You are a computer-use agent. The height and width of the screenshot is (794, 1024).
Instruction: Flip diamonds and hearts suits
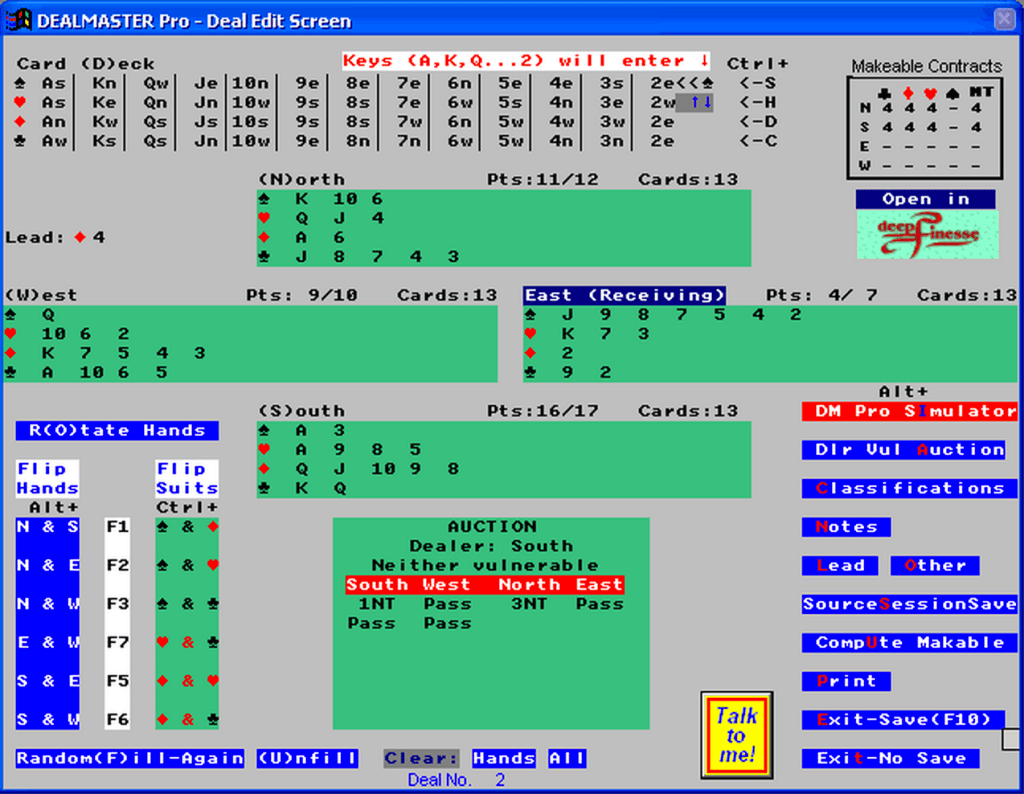pos(187,681)
